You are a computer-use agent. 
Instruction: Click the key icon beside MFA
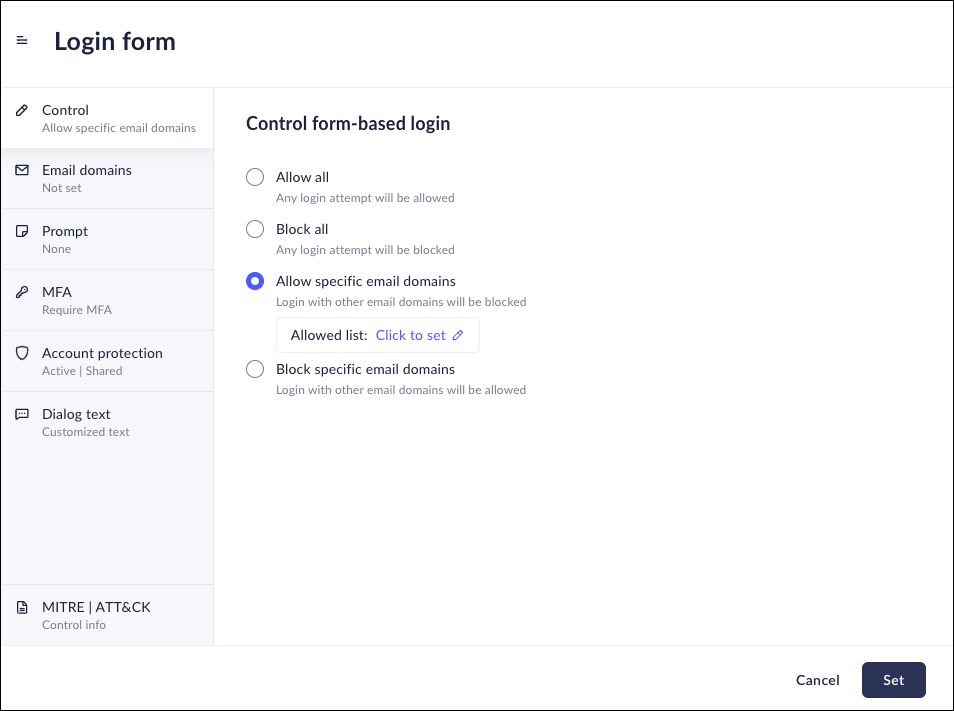[x=22, y=292]
